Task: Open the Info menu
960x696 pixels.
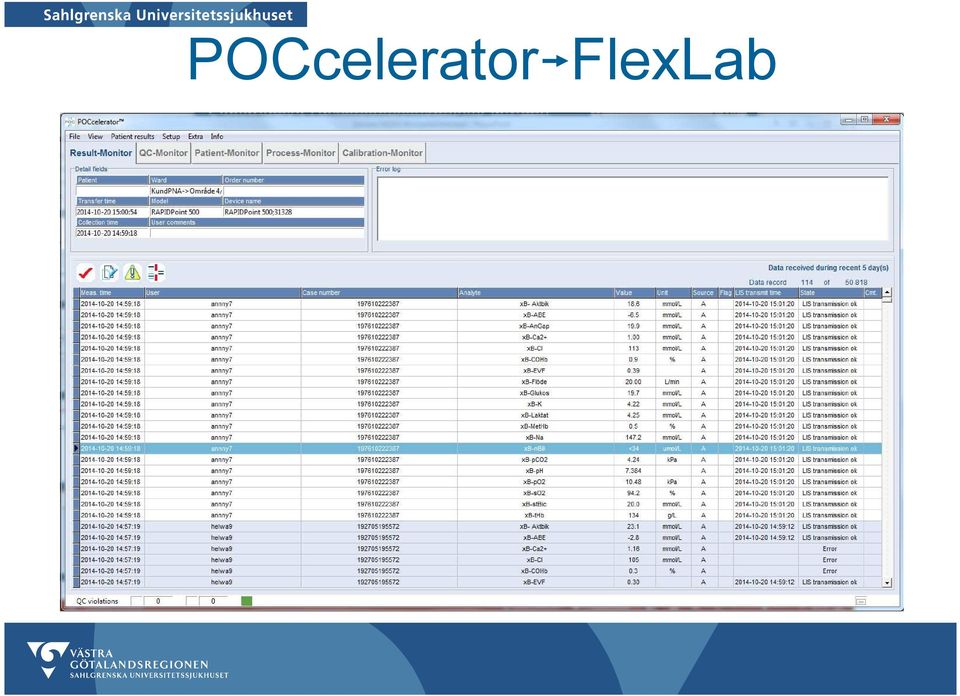Action: tap(217, 137)
